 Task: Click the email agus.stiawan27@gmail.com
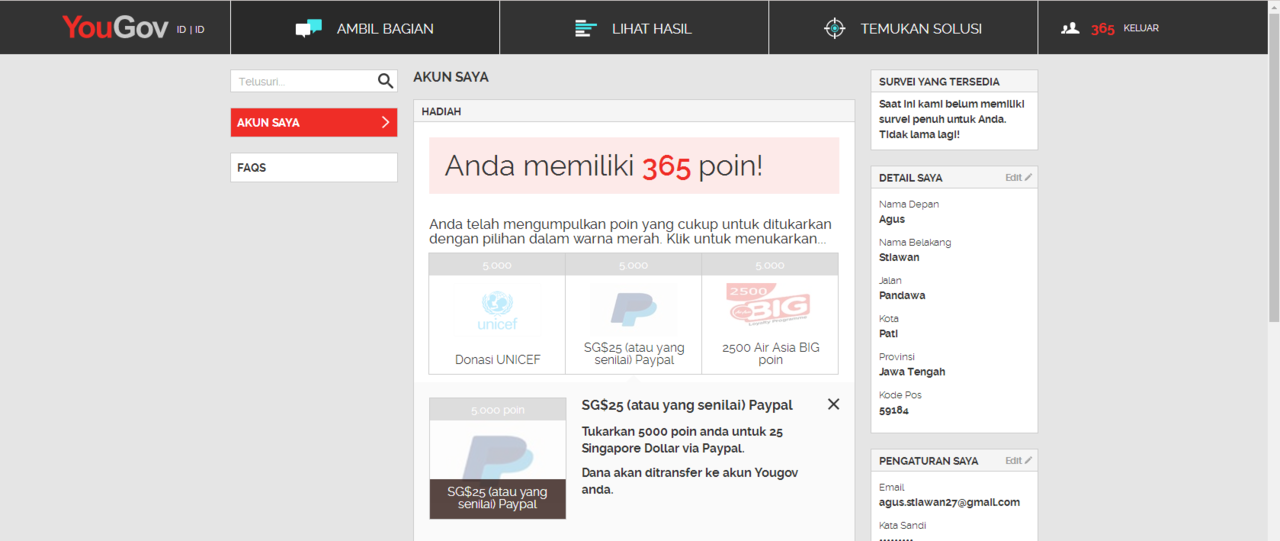tap(949, 502)
